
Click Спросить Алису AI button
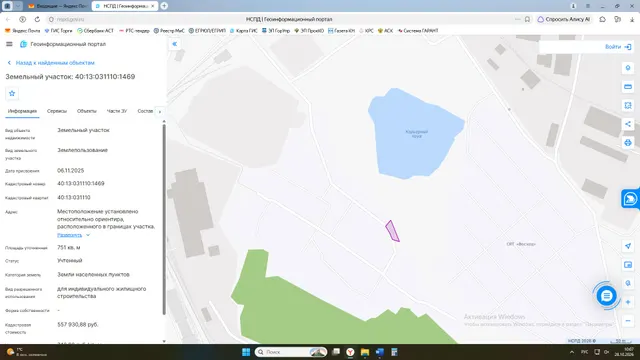coord(564,19)
